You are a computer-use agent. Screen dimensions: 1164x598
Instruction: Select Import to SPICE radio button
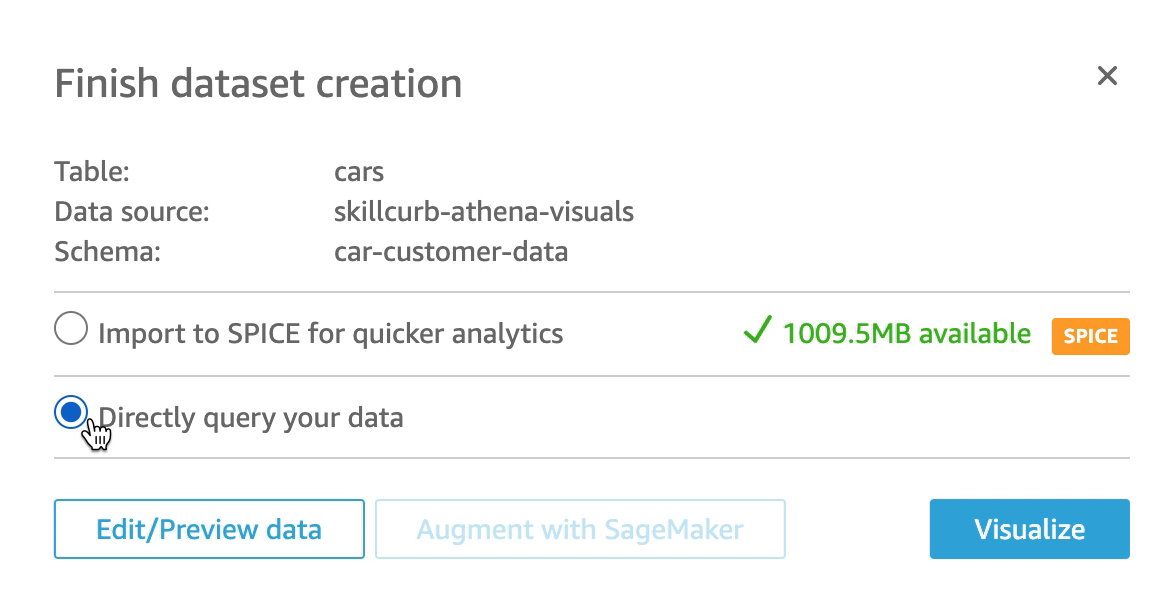(x=71, y=331)
